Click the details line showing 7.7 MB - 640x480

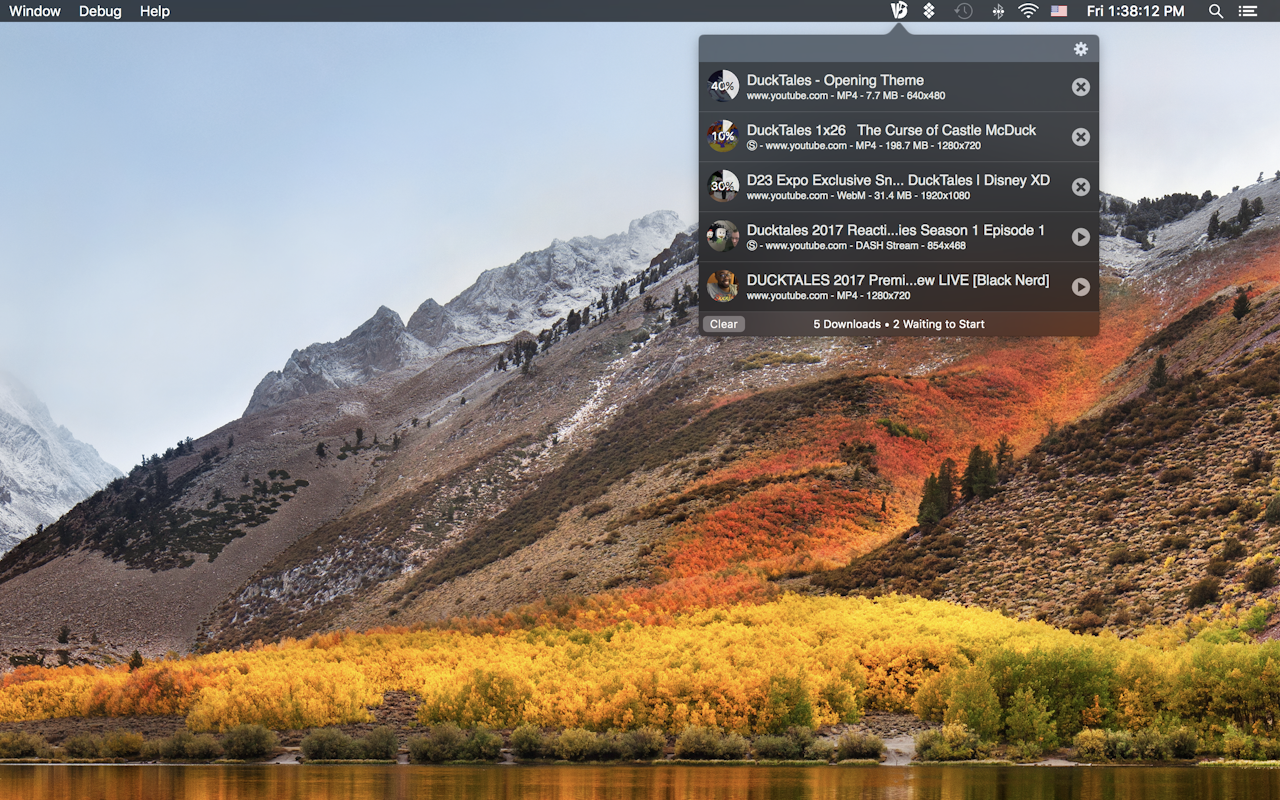[x=846, y=96]
